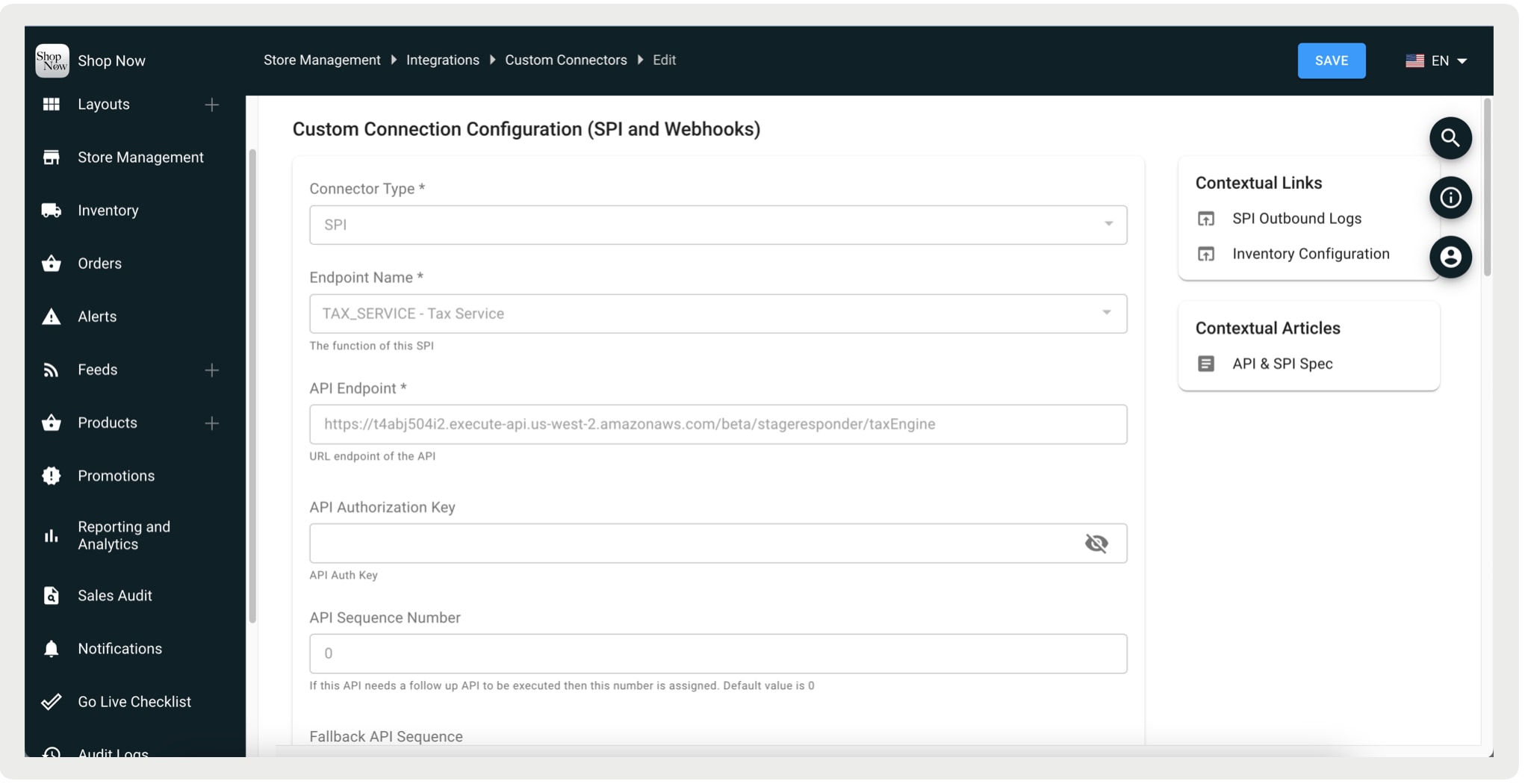Click the search magnifier icon

pyautogui.click(x=1450, y=138)
